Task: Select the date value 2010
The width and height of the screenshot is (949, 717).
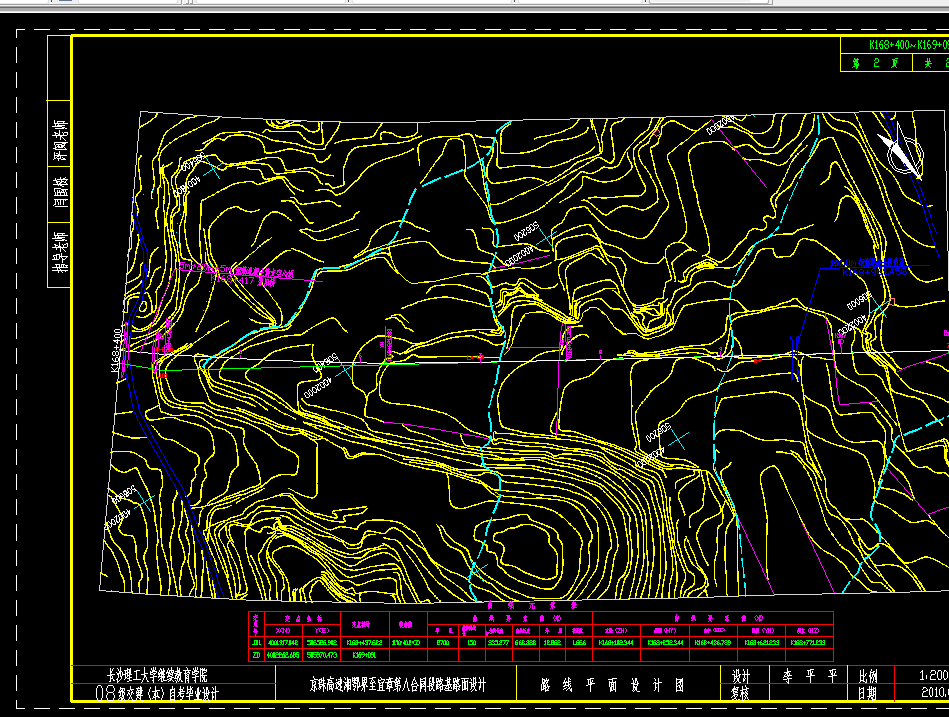Action: (x=934, y=692)
